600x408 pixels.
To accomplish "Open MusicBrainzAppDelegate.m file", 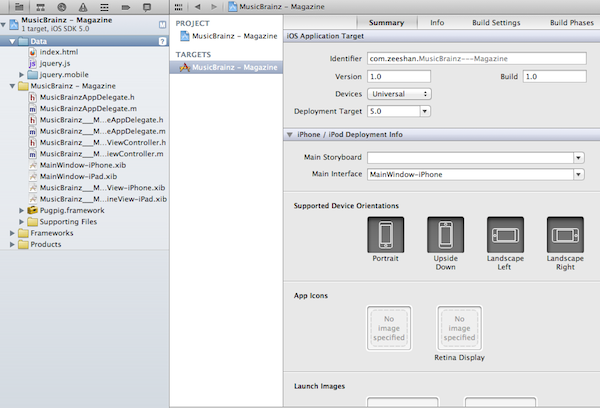I will click(88, 109).
